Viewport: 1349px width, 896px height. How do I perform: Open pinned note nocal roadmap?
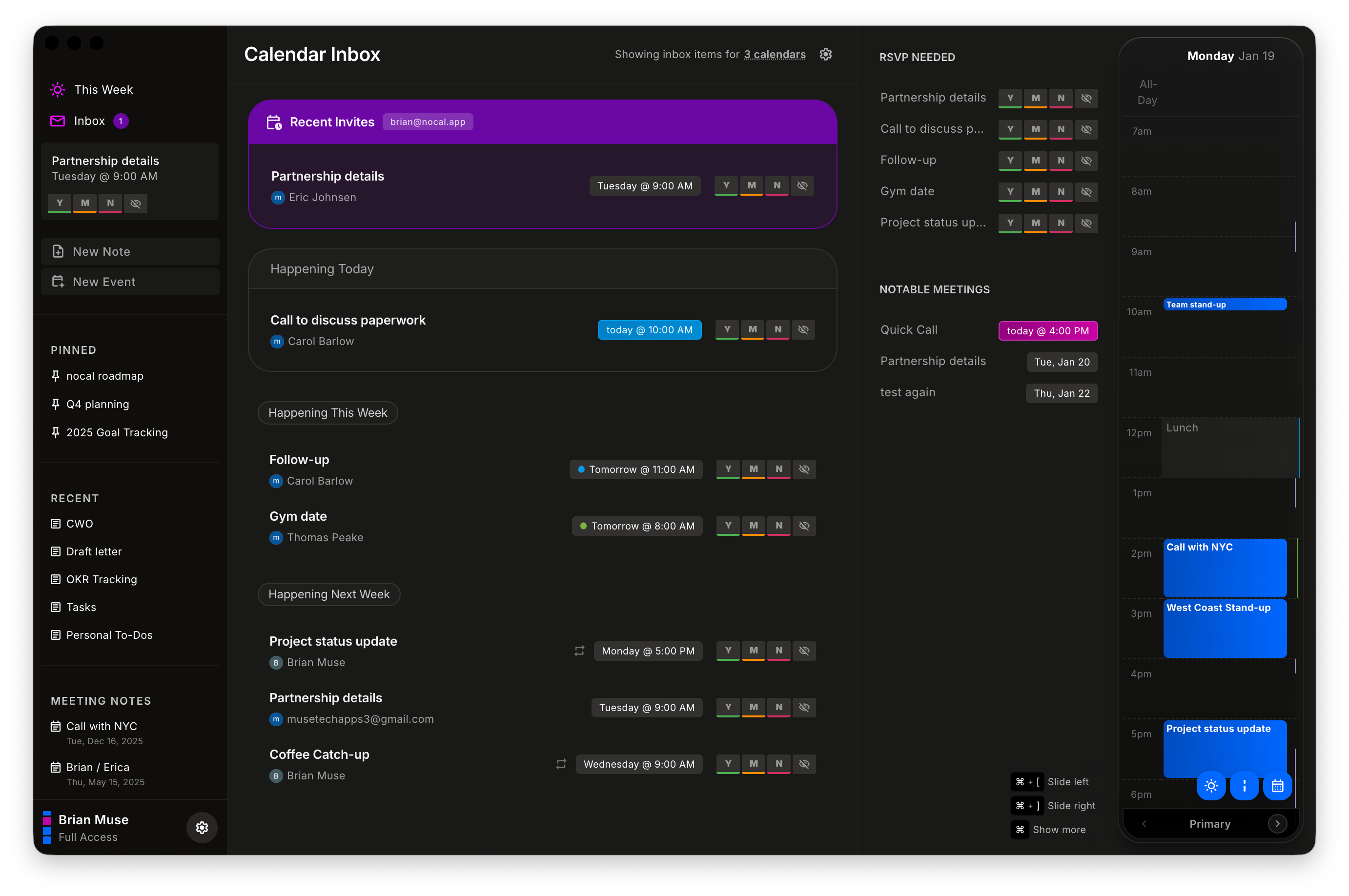(104, 376)
